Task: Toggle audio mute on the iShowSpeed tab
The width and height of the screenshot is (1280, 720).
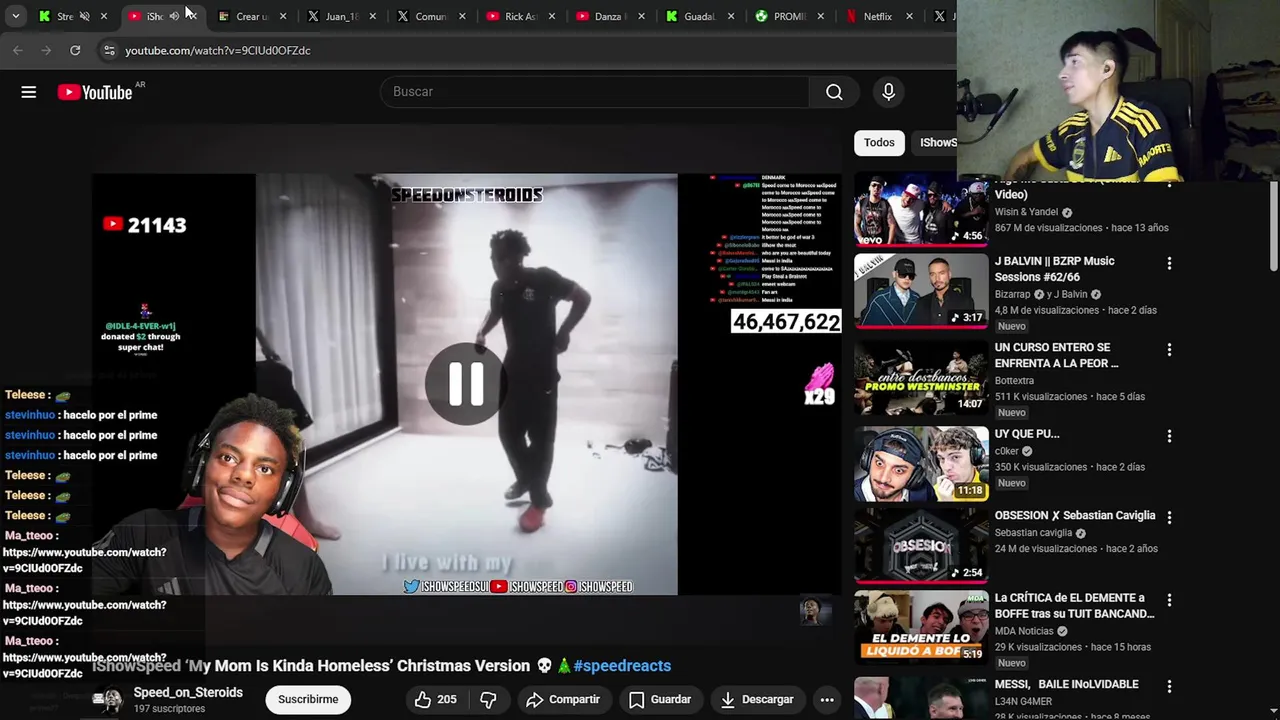Action: pos(174,16)
